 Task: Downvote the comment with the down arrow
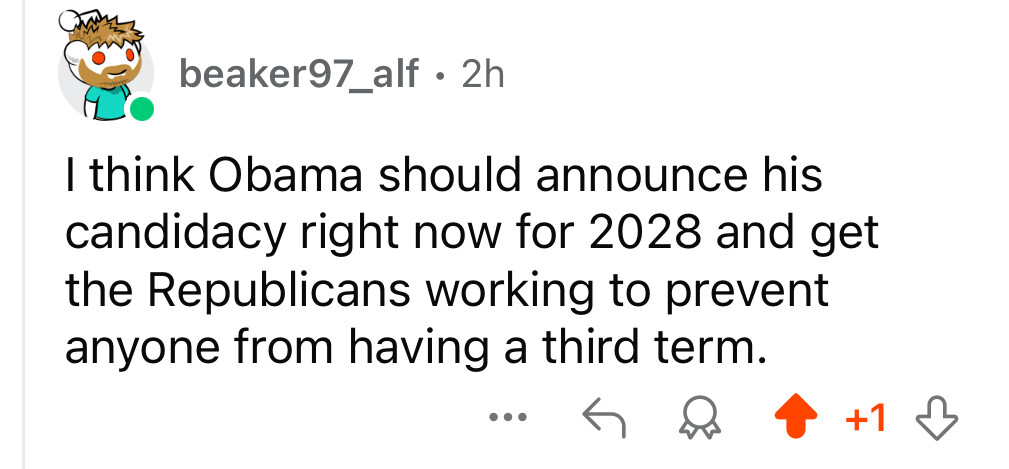tap(935, 414)
